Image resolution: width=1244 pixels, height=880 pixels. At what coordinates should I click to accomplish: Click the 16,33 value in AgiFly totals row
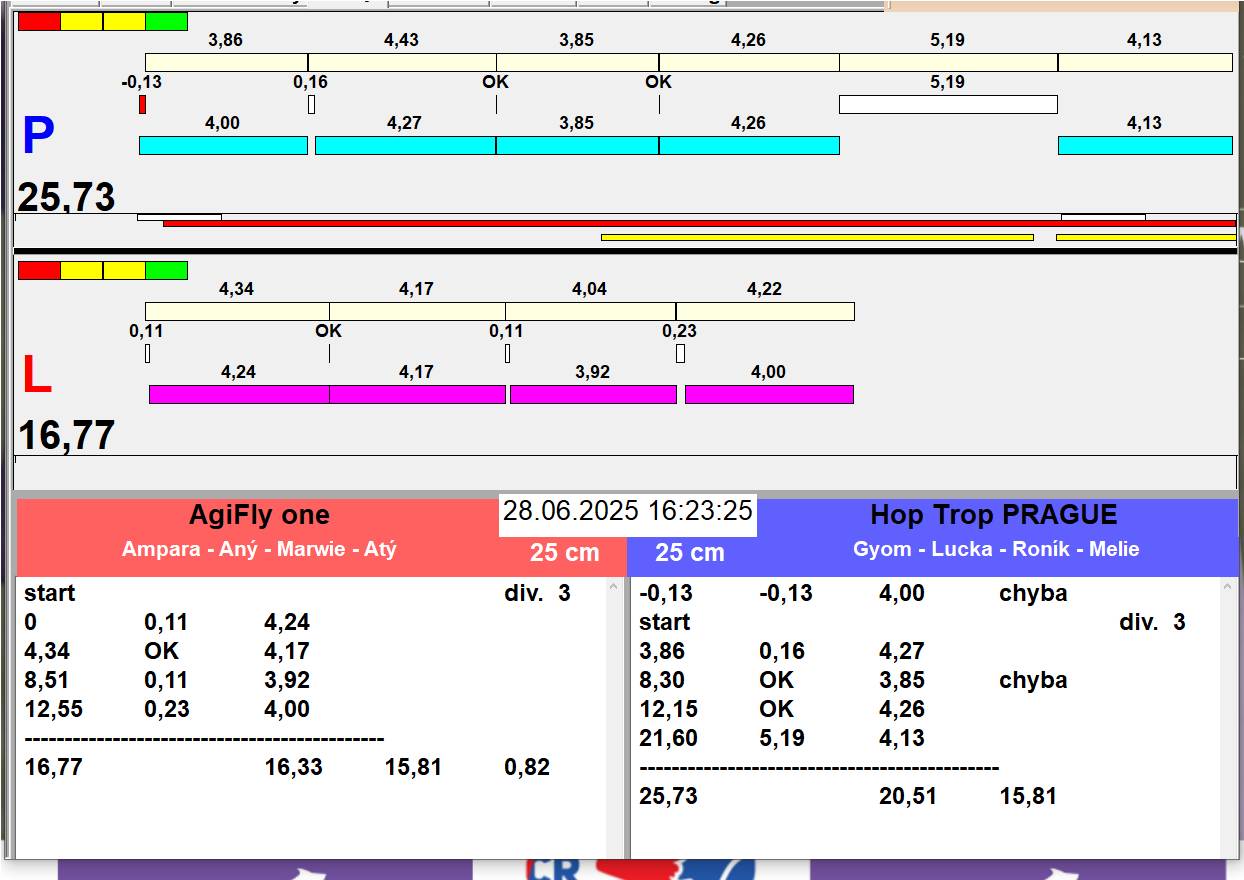[x=293, y=767]
